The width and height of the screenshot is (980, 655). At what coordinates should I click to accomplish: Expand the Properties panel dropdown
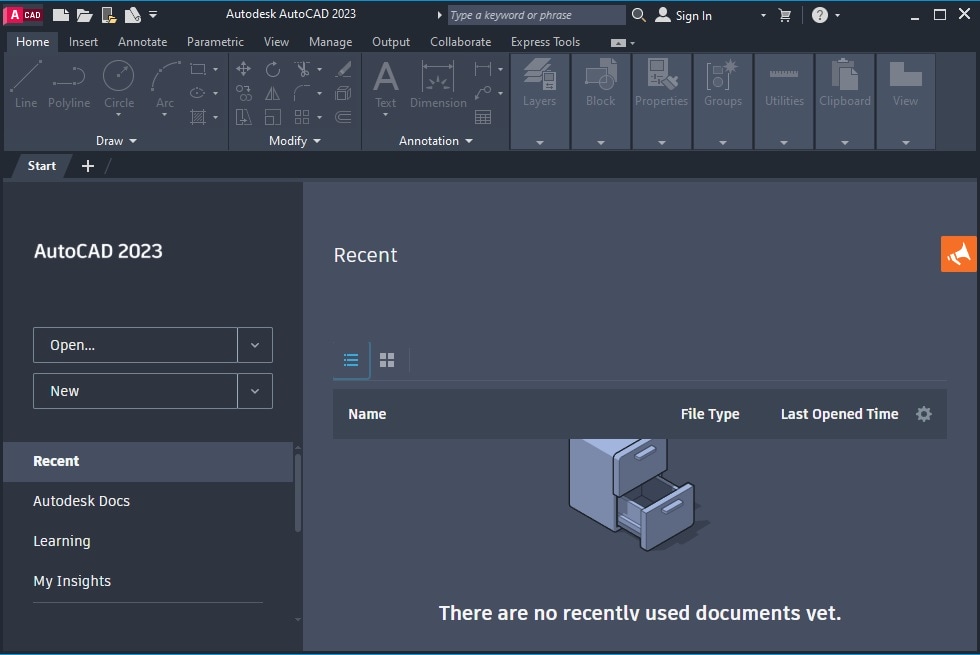pos(662,142)
